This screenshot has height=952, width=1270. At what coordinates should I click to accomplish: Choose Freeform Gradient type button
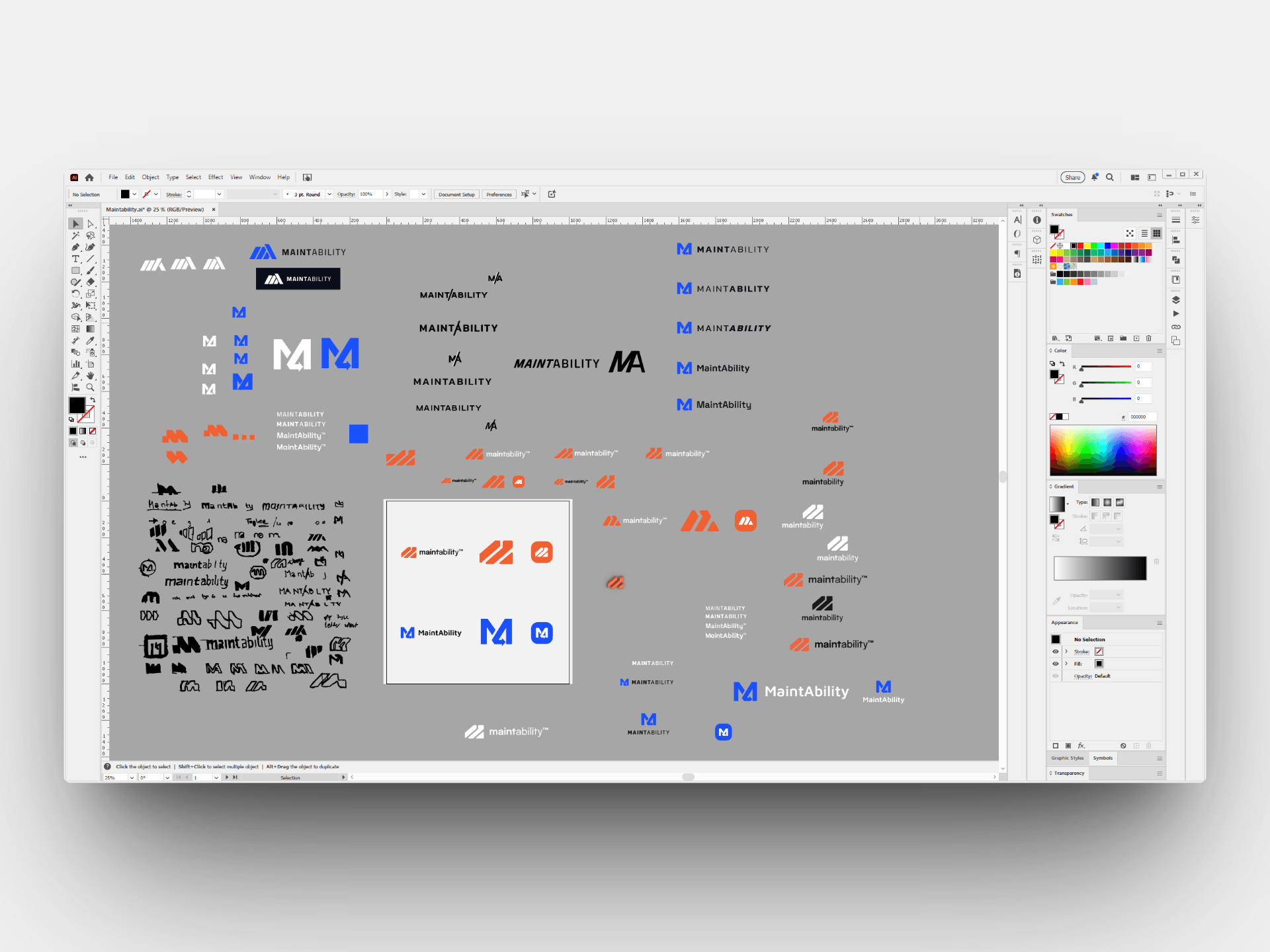click(x=1120, y=502)
